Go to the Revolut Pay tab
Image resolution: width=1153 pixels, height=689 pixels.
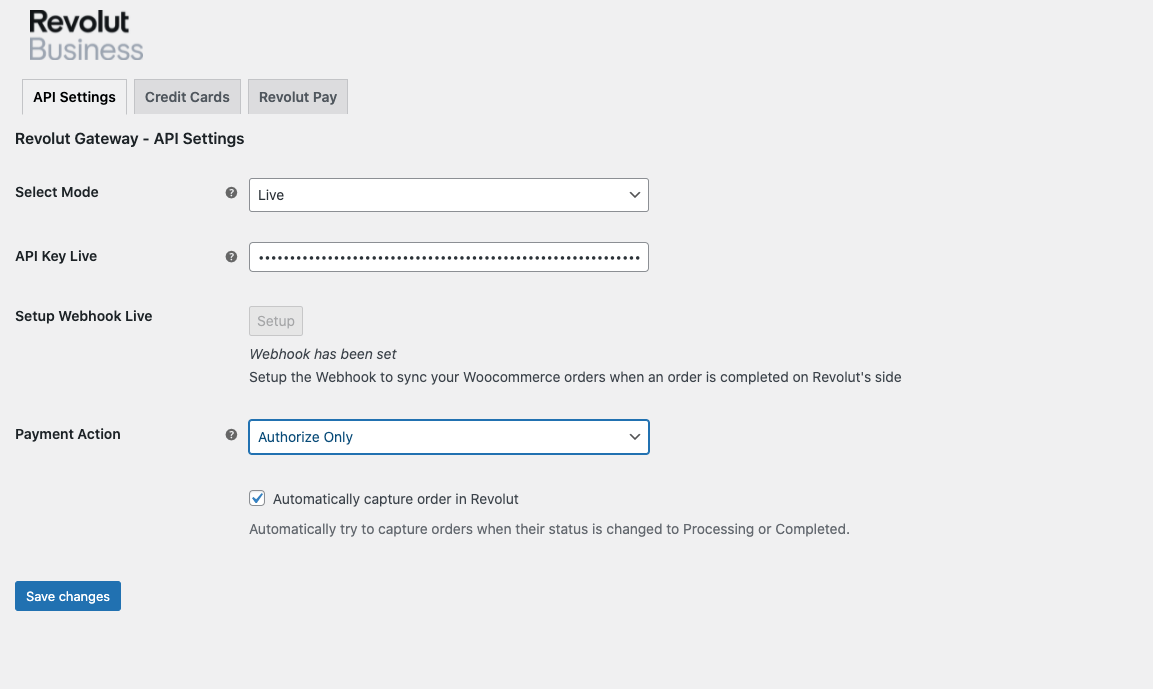pyautogui.click(x=297, y=97)
